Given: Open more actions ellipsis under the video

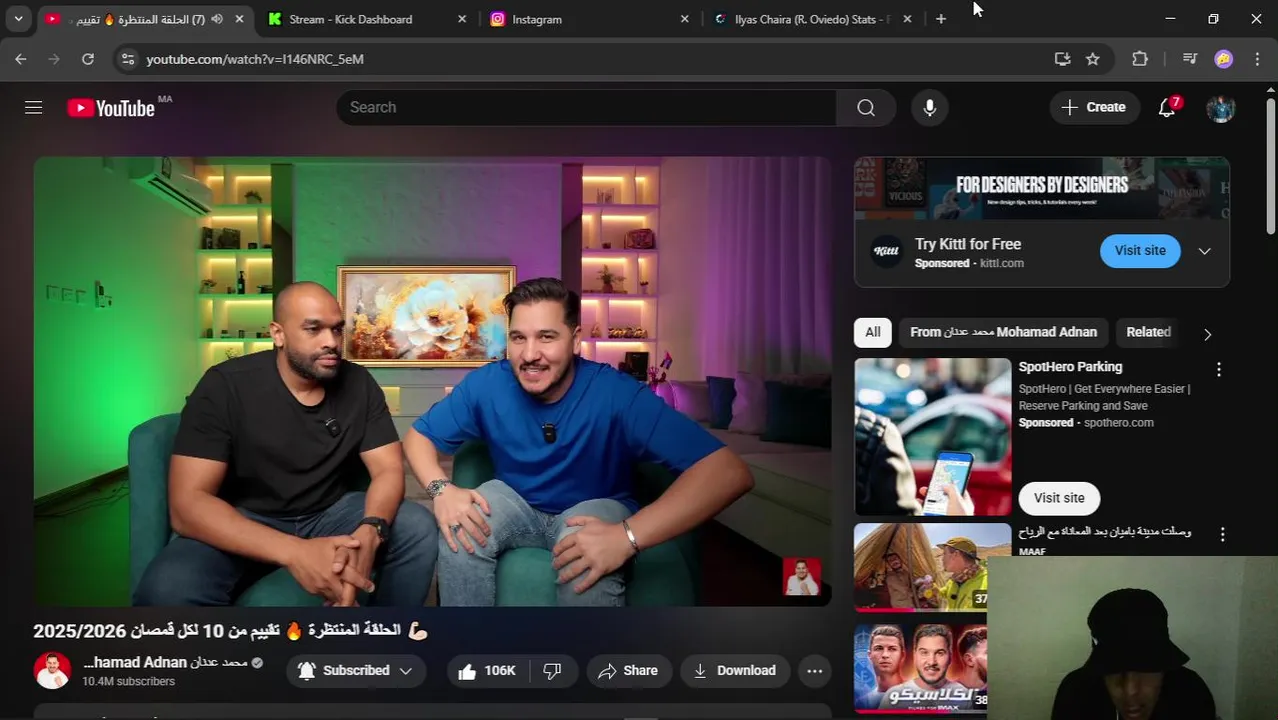Looking at the screenshot, I should tap(815, 671).
